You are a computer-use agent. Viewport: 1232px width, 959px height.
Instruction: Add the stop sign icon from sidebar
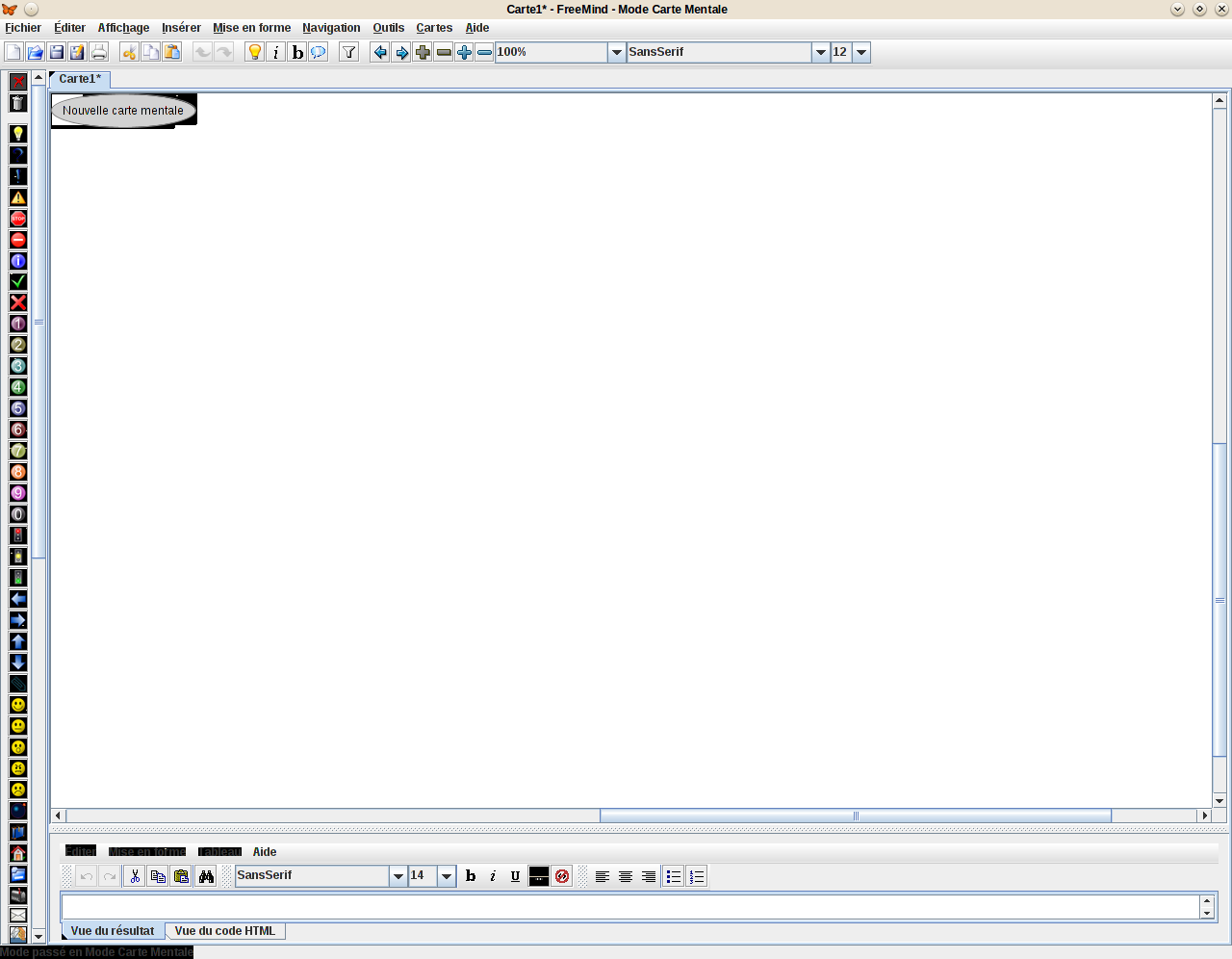click(17, 219)
